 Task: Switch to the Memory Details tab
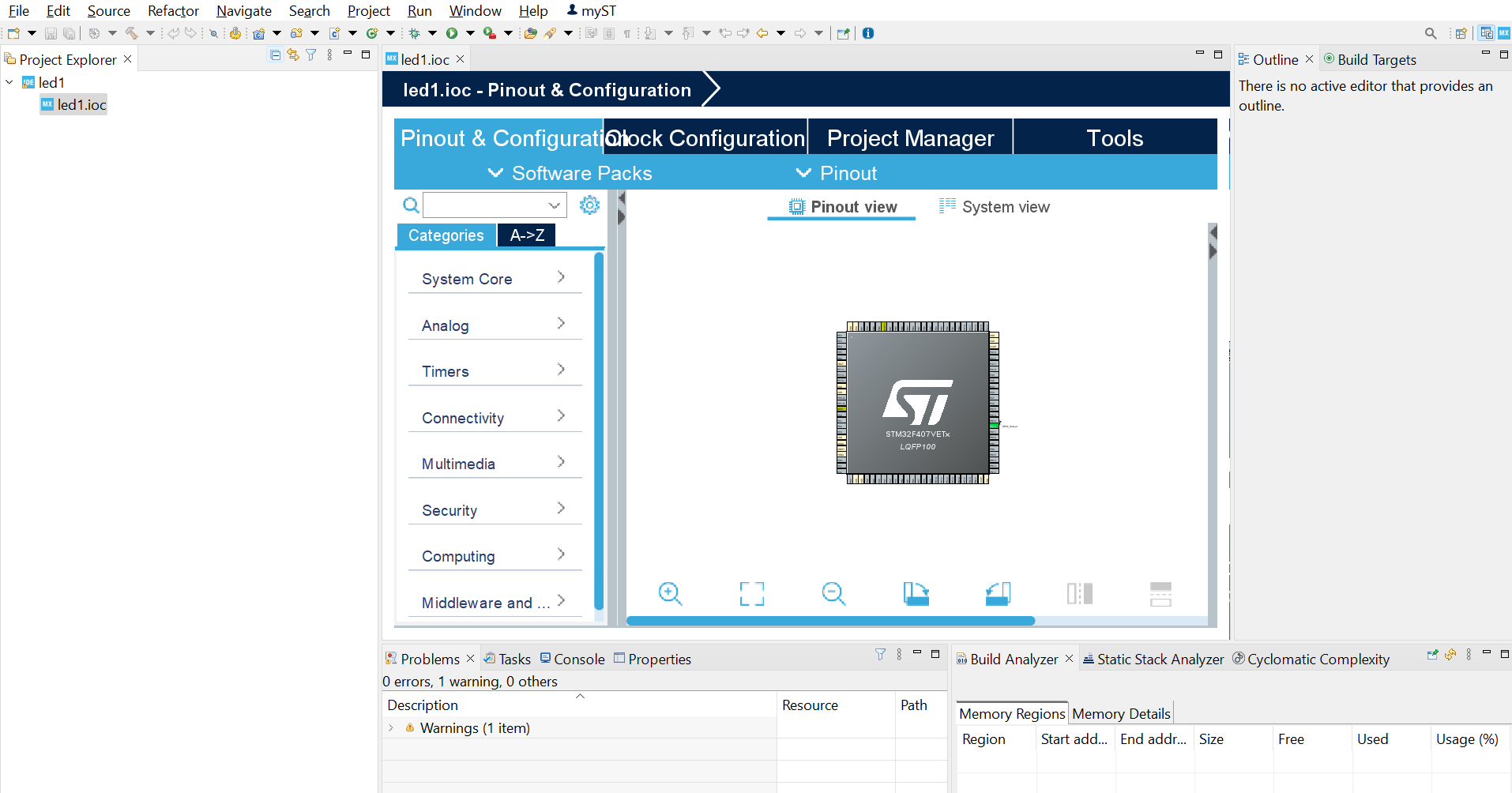1121,713
